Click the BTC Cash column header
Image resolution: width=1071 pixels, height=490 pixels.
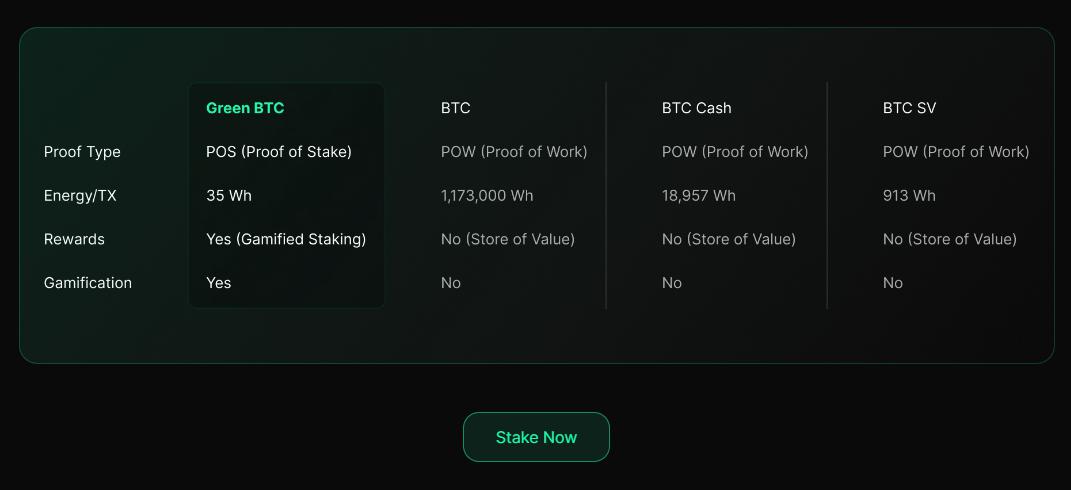(696, 108)
